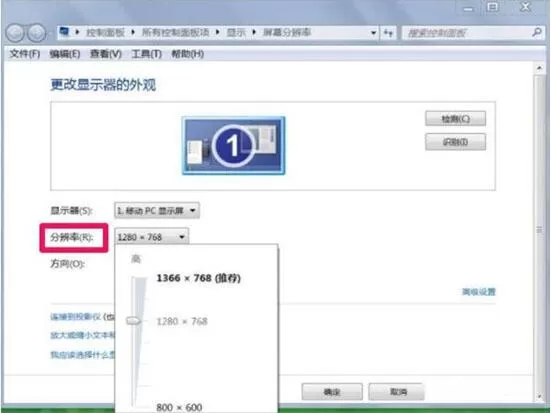Click 控制面板 in the address breadcrumb

tap(106, 33)
